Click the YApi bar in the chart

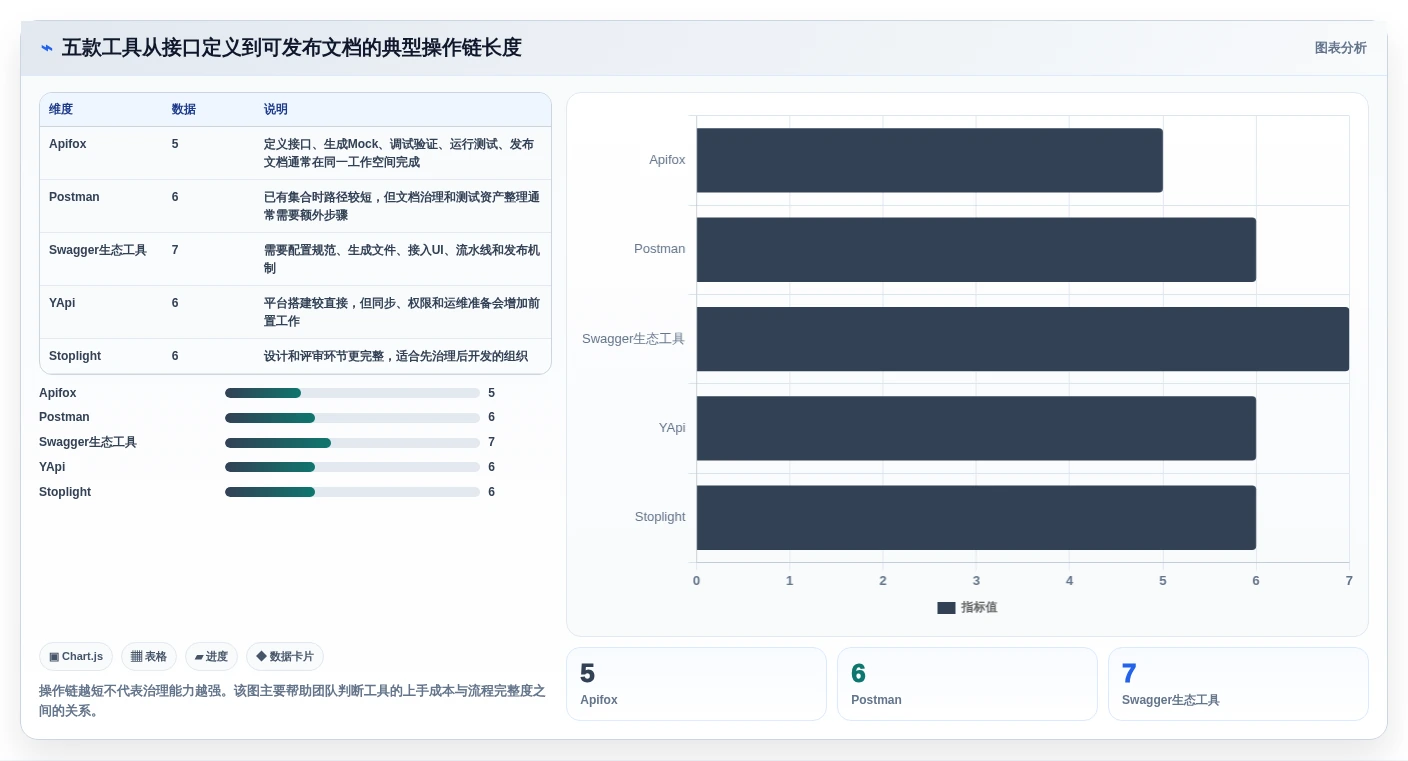976,428
